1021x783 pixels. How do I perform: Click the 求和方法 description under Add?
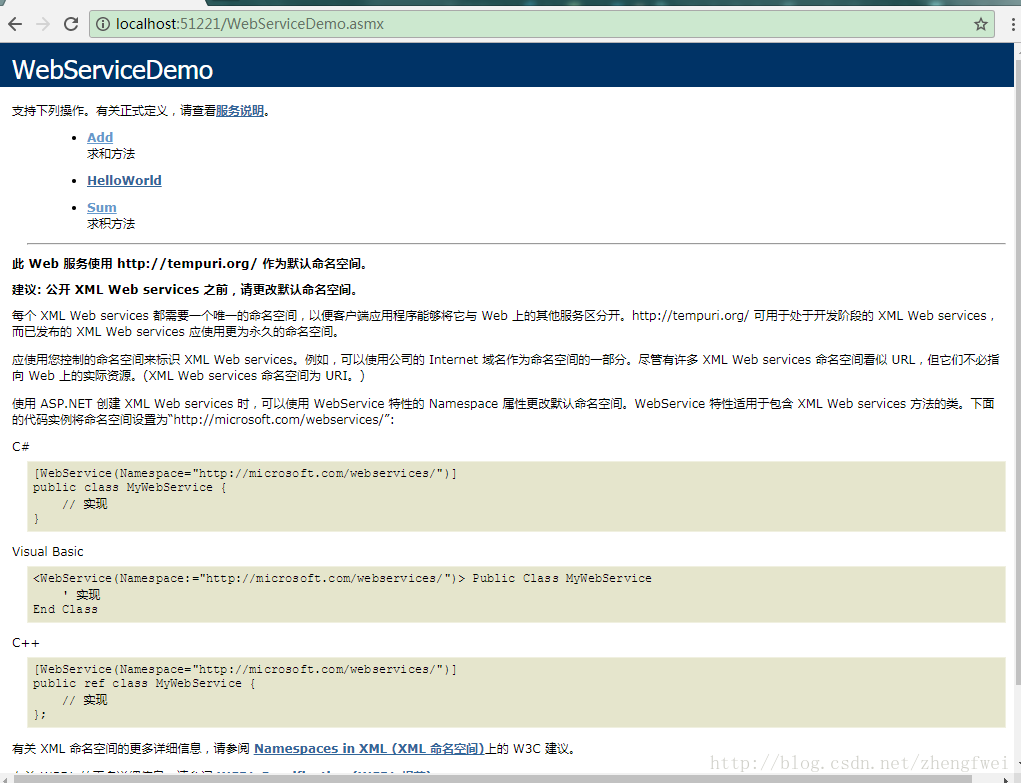coord(111,154)
